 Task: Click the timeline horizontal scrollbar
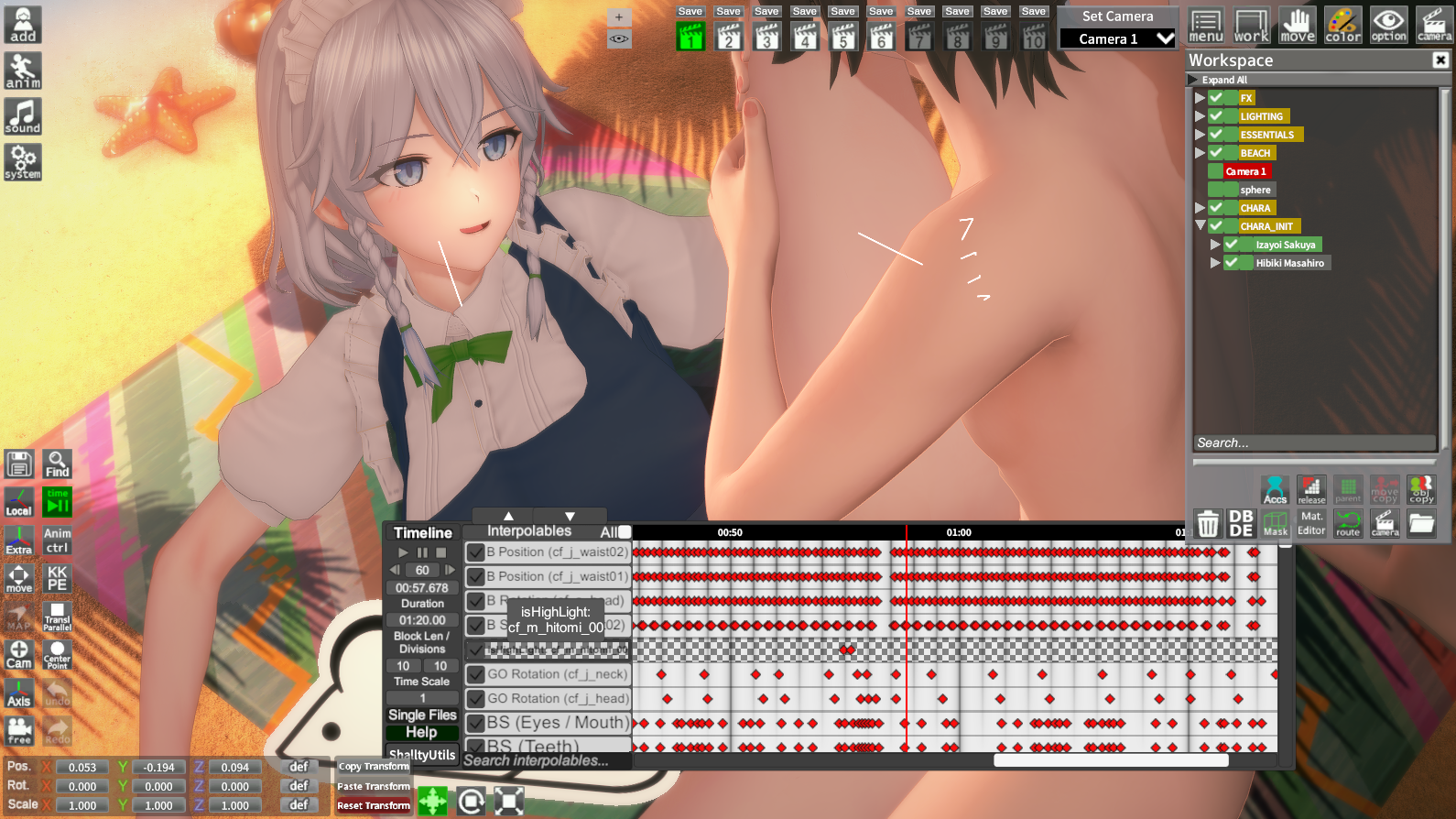click(1111, 760)
